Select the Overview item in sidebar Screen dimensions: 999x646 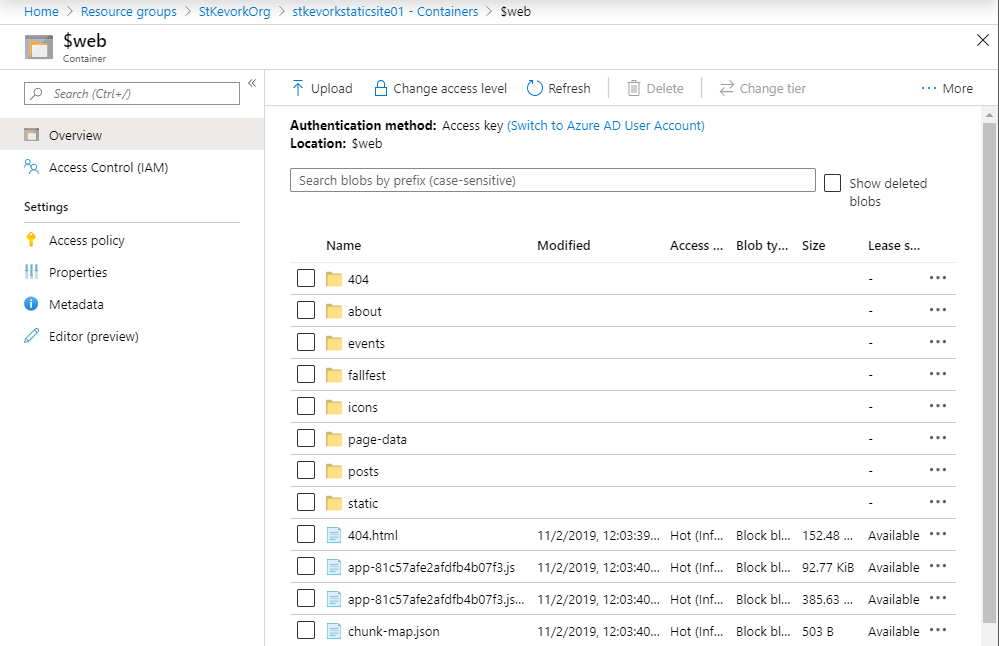[75, 135]
